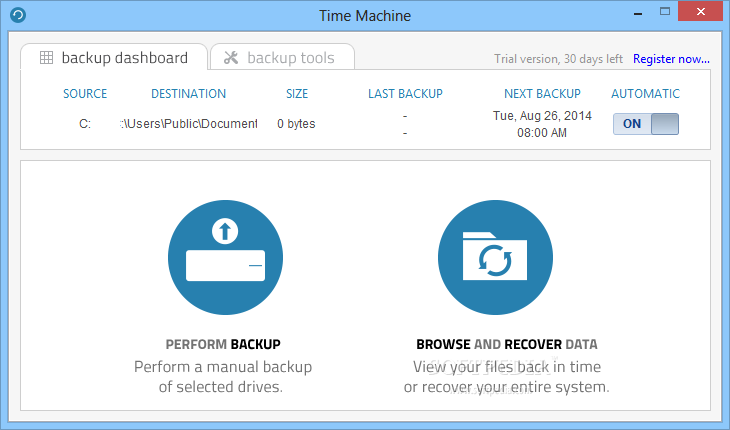Screen dimensions: 730x430
Task: Click the SOURCE column header
Action: (x=85, y=94)
